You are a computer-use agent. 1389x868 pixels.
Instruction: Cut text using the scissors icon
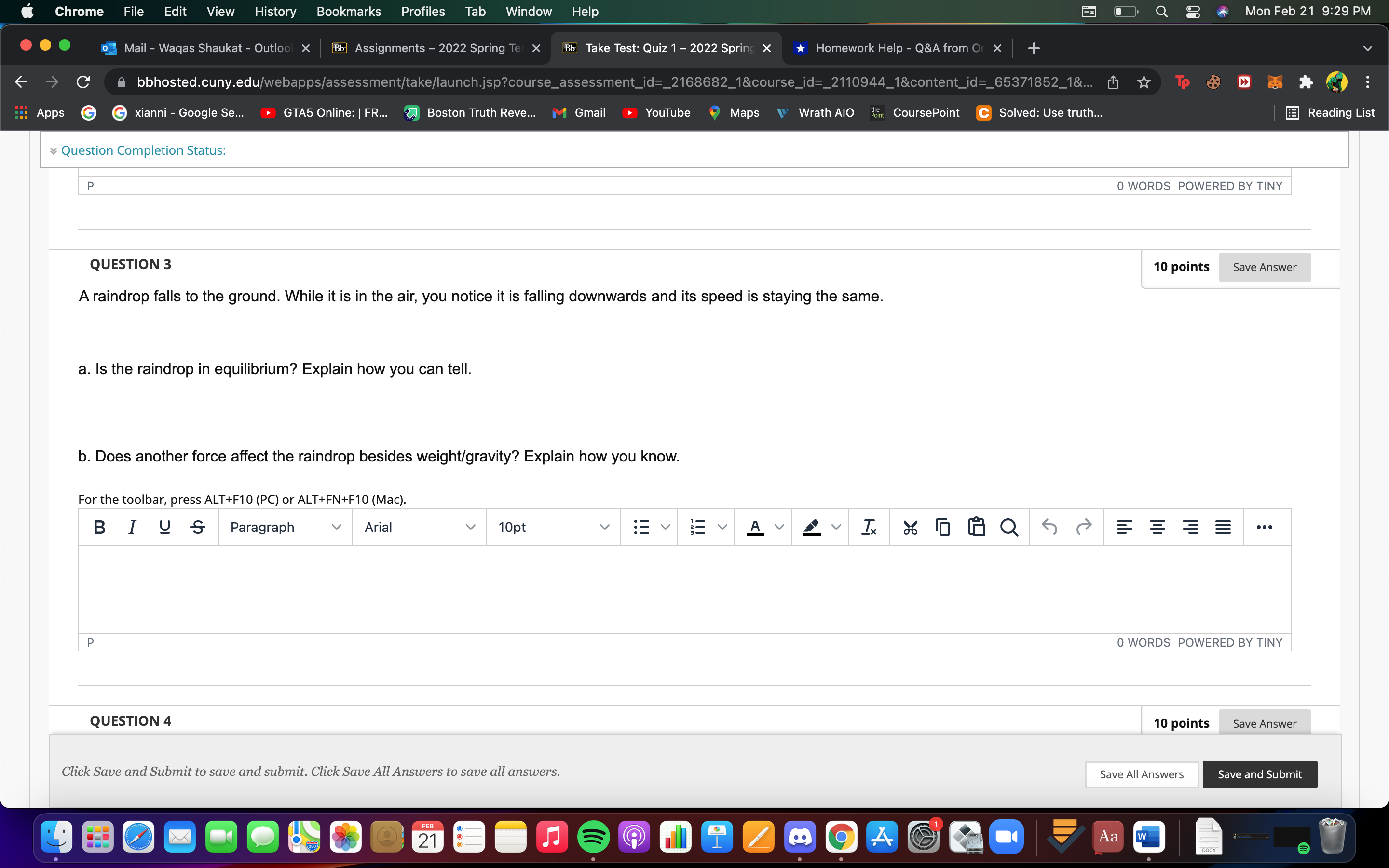tap(910, 527)
